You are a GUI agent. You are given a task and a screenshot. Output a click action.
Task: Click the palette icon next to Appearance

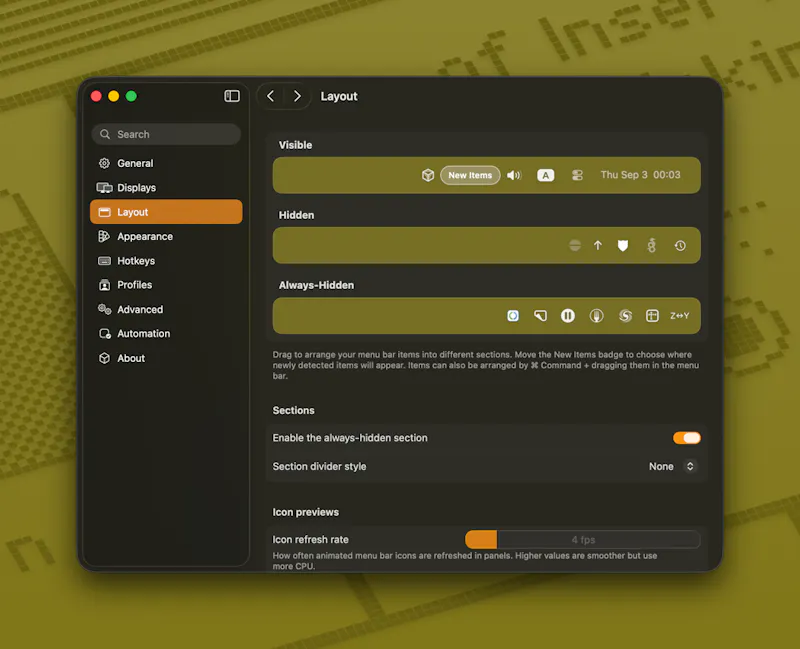105,236
